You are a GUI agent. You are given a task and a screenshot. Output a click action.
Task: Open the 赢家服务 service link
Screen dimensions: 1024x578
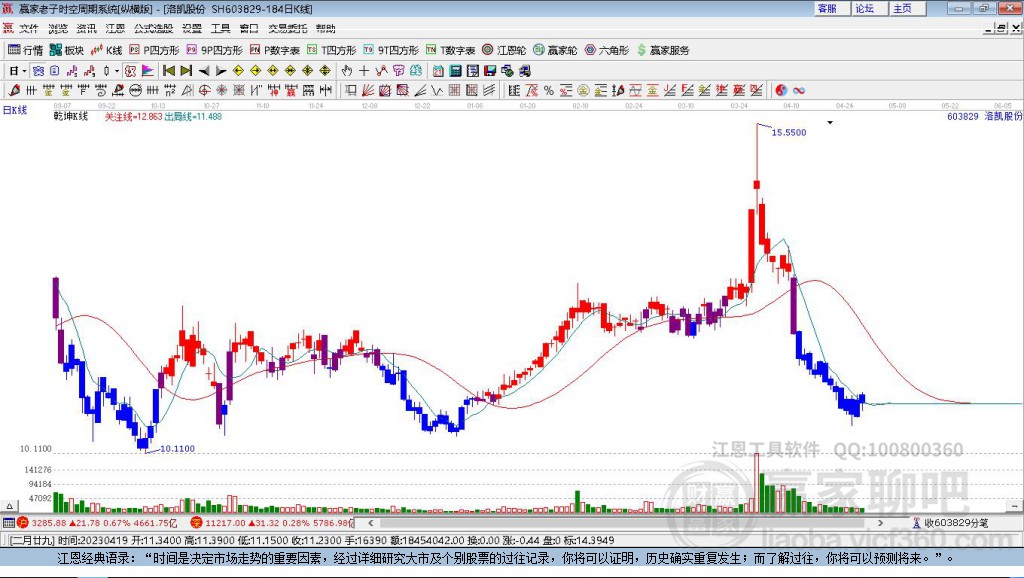[x=663, y=50]
